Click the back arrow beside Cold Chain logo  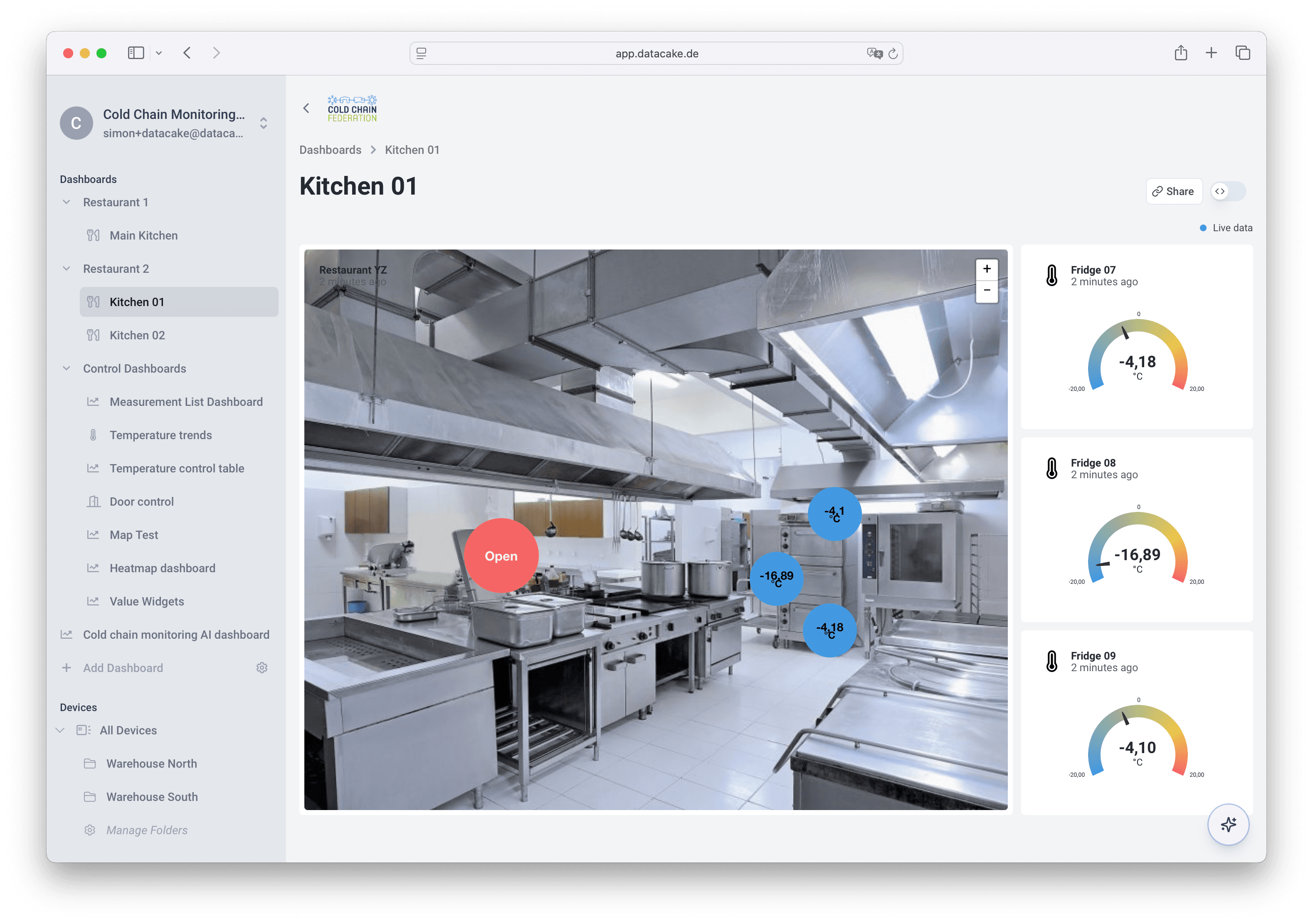[x=306, y=108]
